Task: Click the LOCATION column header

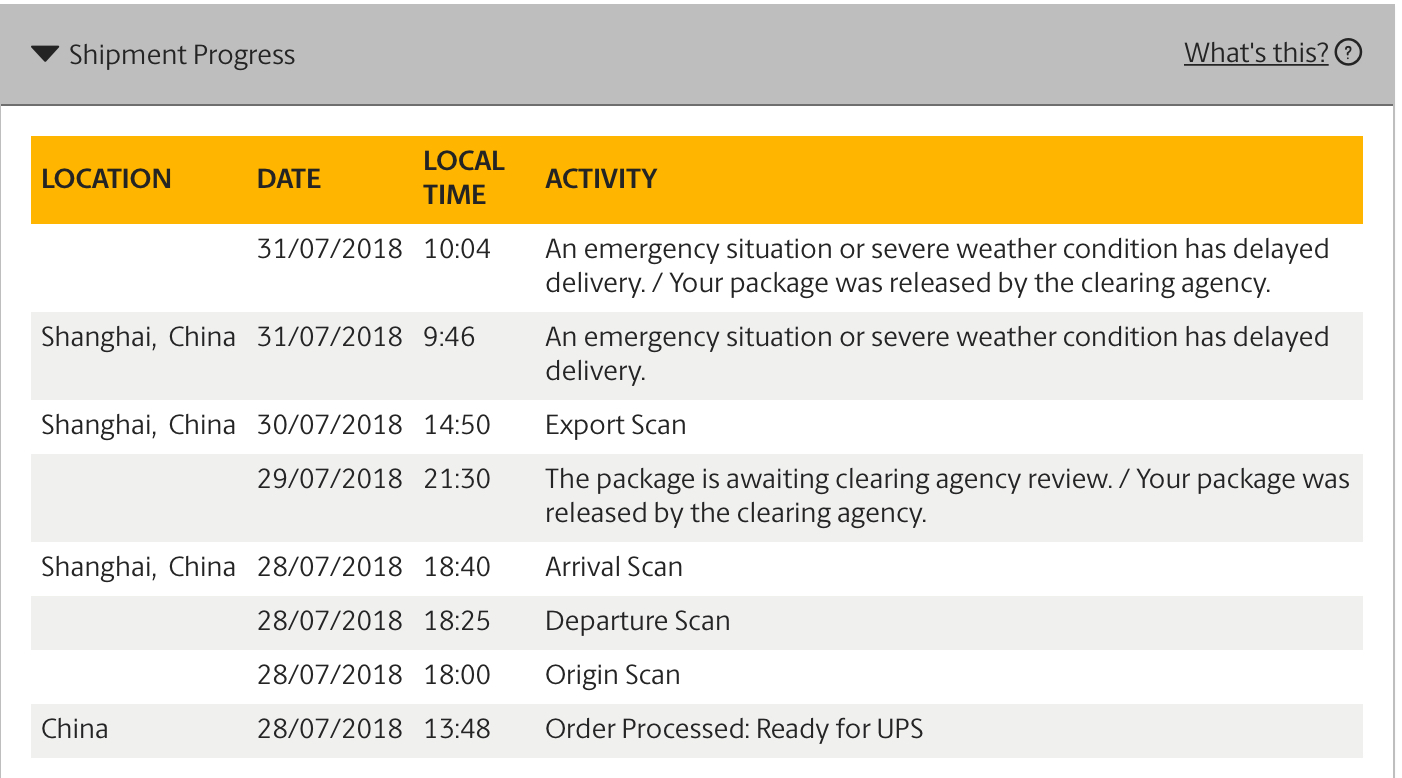Action: pos(106,179)
